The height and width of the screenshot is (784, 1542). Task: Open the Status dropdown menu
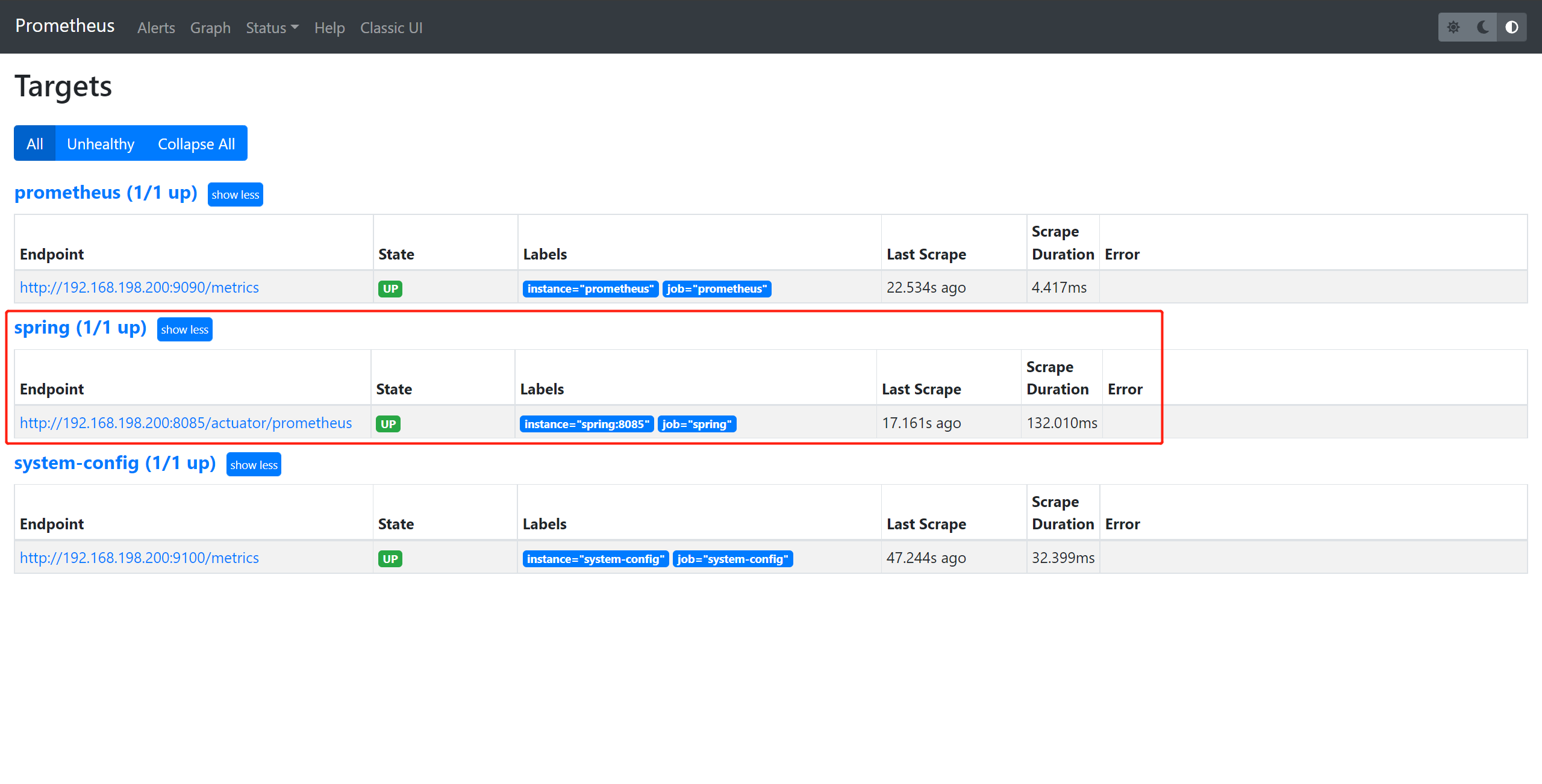[x=272, y=28]
